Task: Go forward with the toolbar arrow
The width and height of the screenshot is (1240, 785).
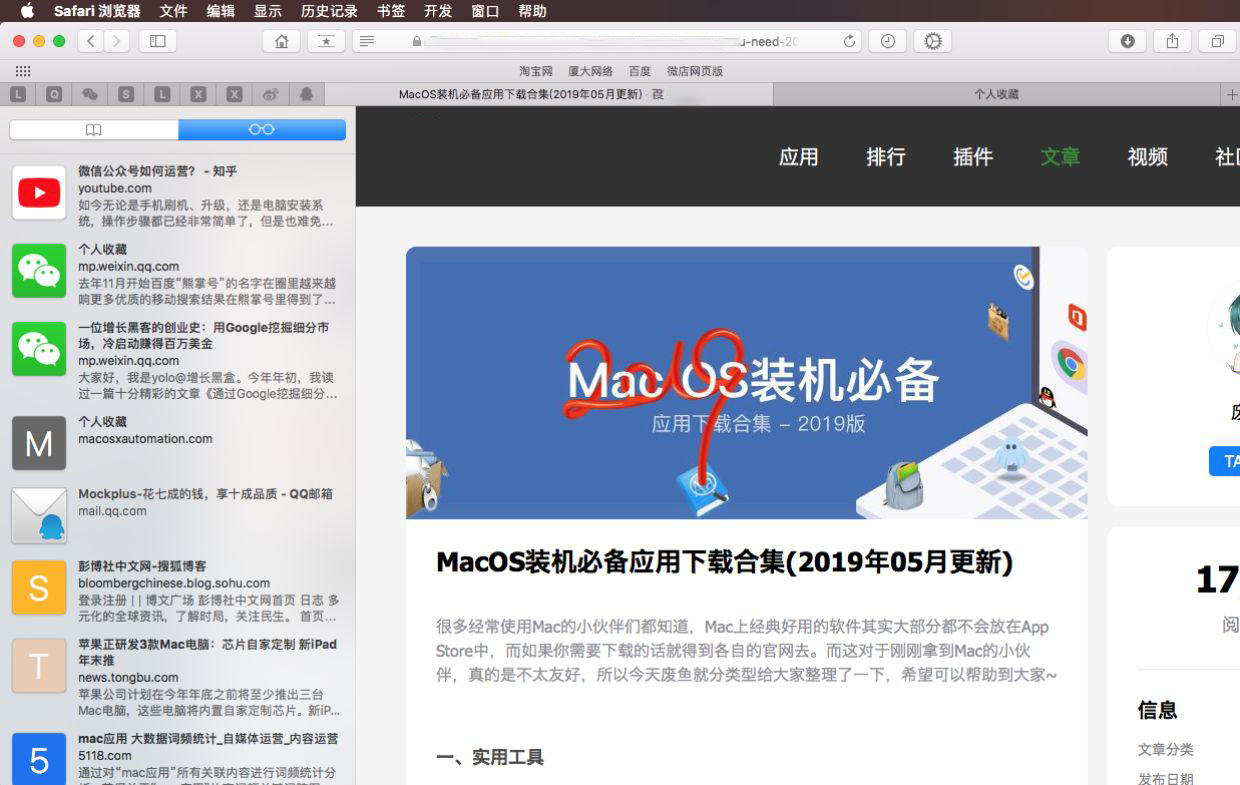Action: (x=117, y=41)
